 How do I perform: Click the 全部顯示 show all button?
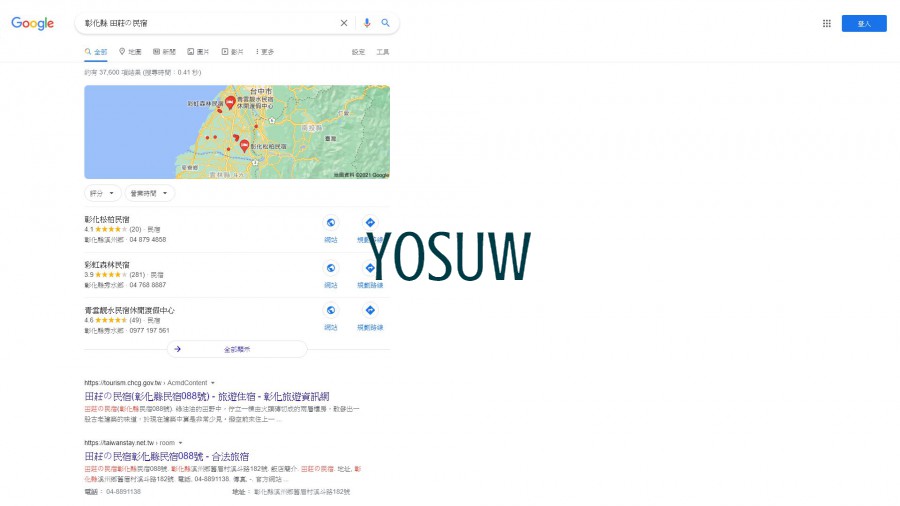(236, 349)
